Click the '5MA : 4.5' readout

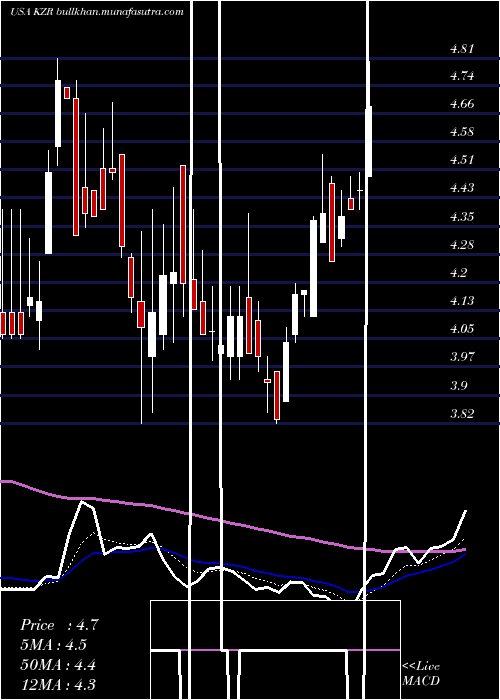point(53,645)
